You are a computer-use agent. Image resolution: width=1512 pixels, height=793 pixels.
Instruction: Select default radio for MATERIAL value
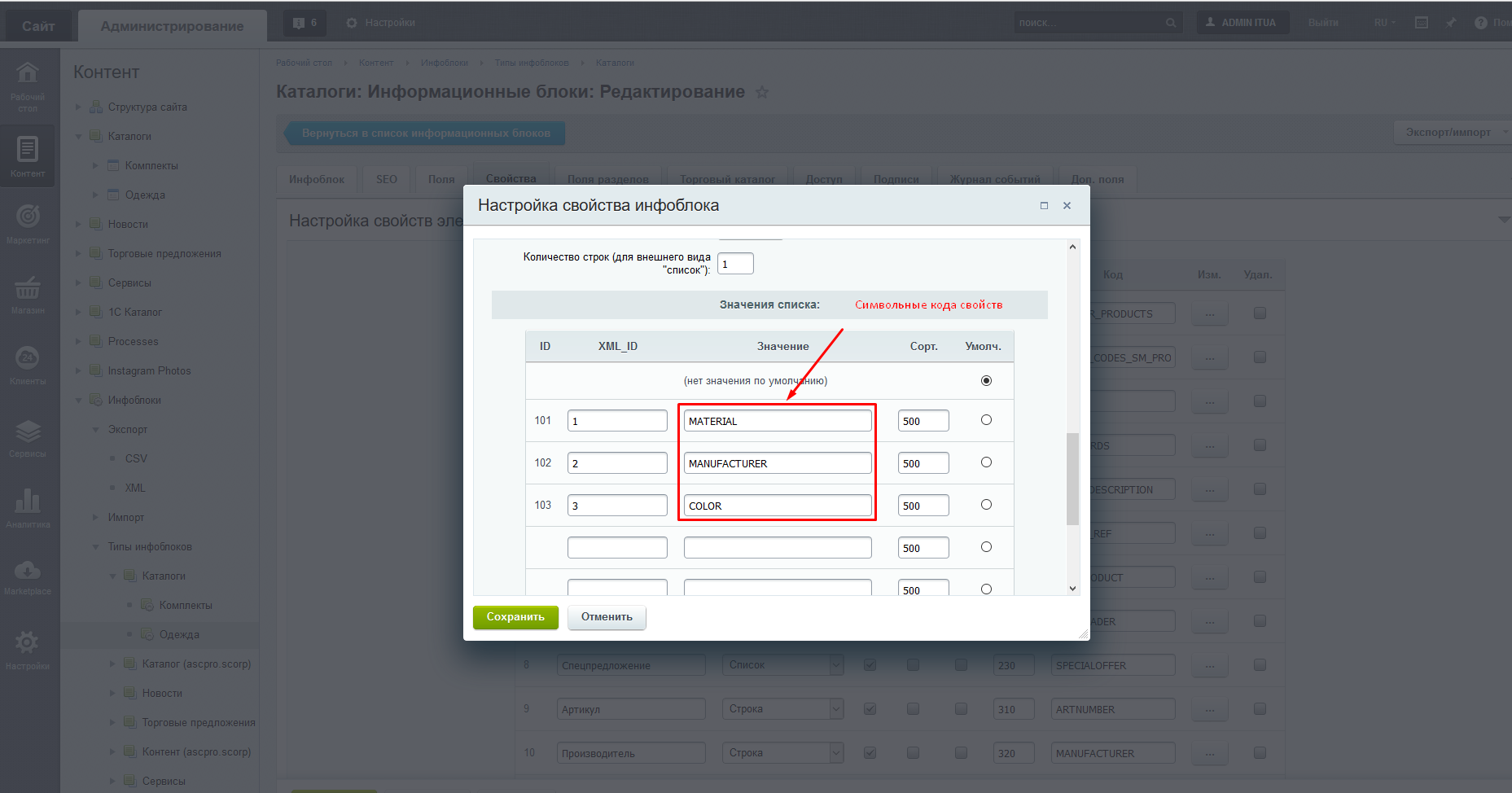986,420
